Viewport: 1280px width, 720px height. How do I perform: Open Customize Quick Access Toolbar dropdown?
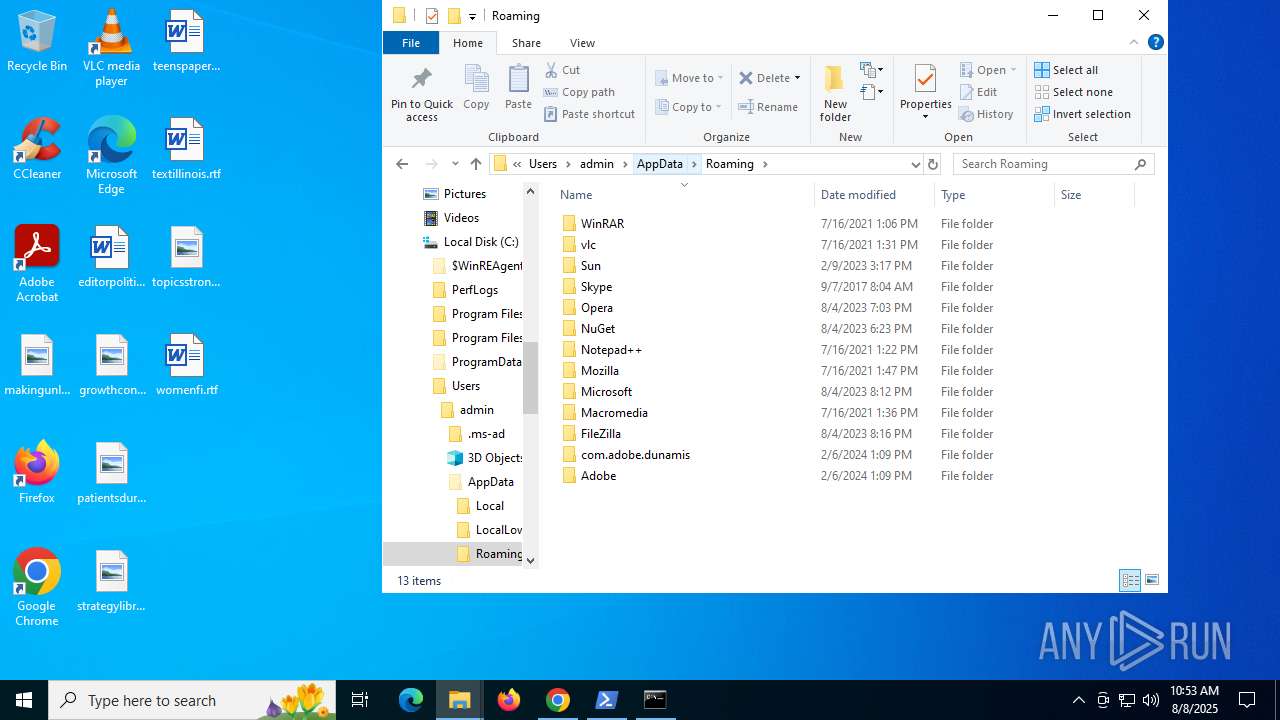472,16
